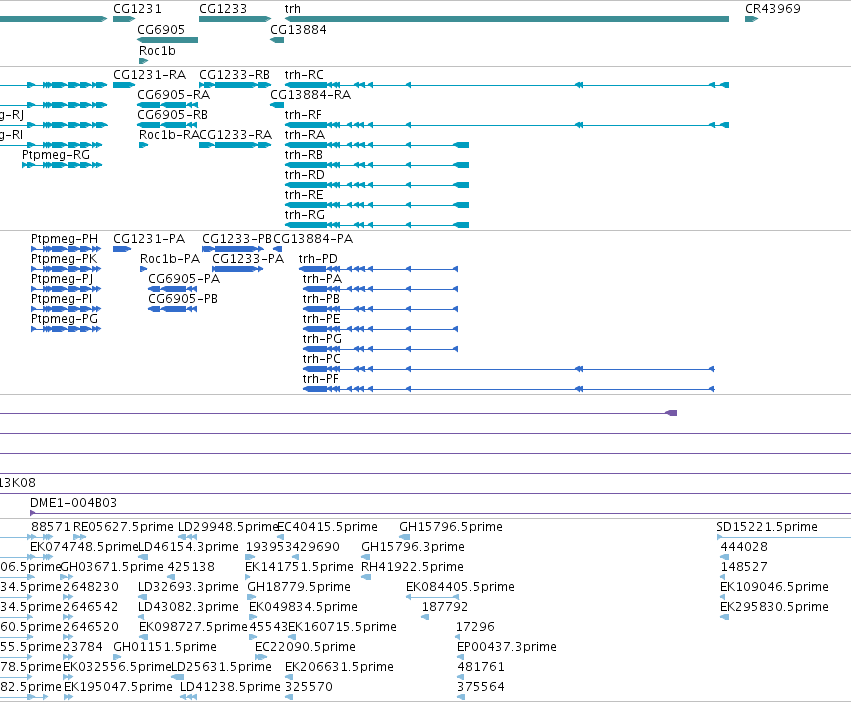Viewport: 851px width, 702px height.
Task: Click protein CG1231-PA label
Action: pyautogui.click(x=149, y=239)
